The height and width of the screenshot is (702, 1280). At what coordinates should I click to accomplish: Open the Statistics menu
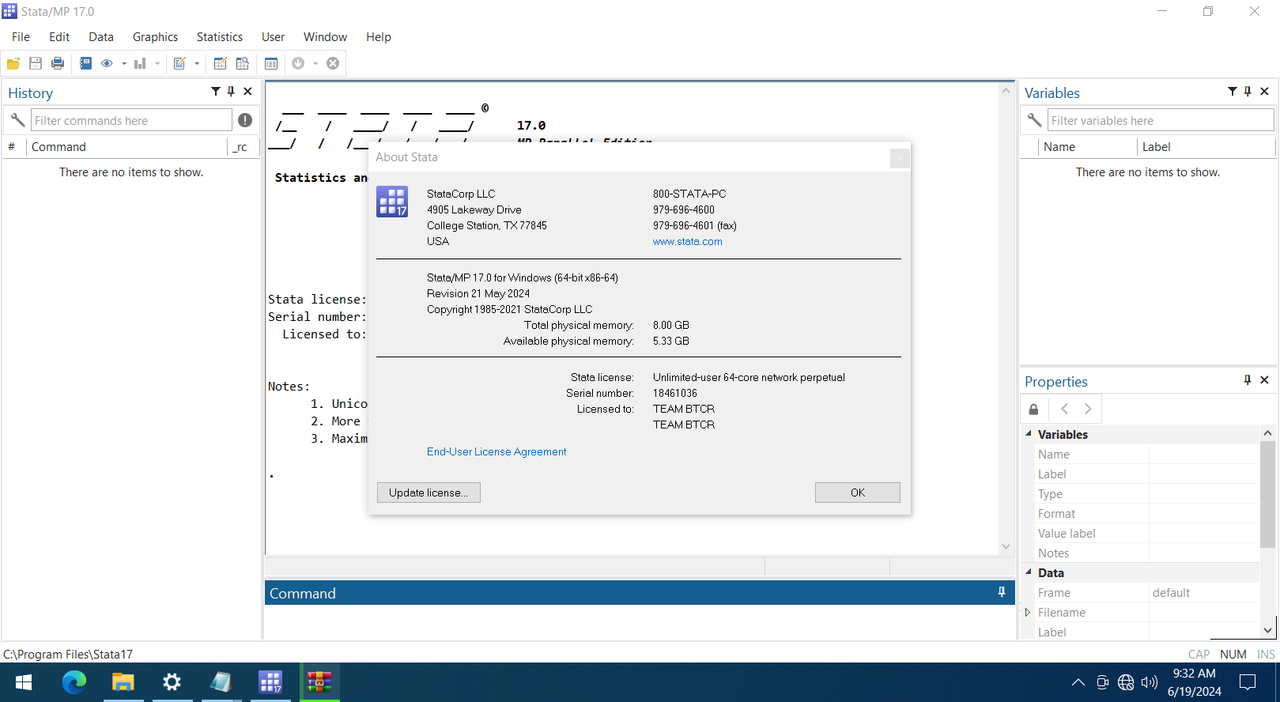pyautogui.click(x=220, y=37)
